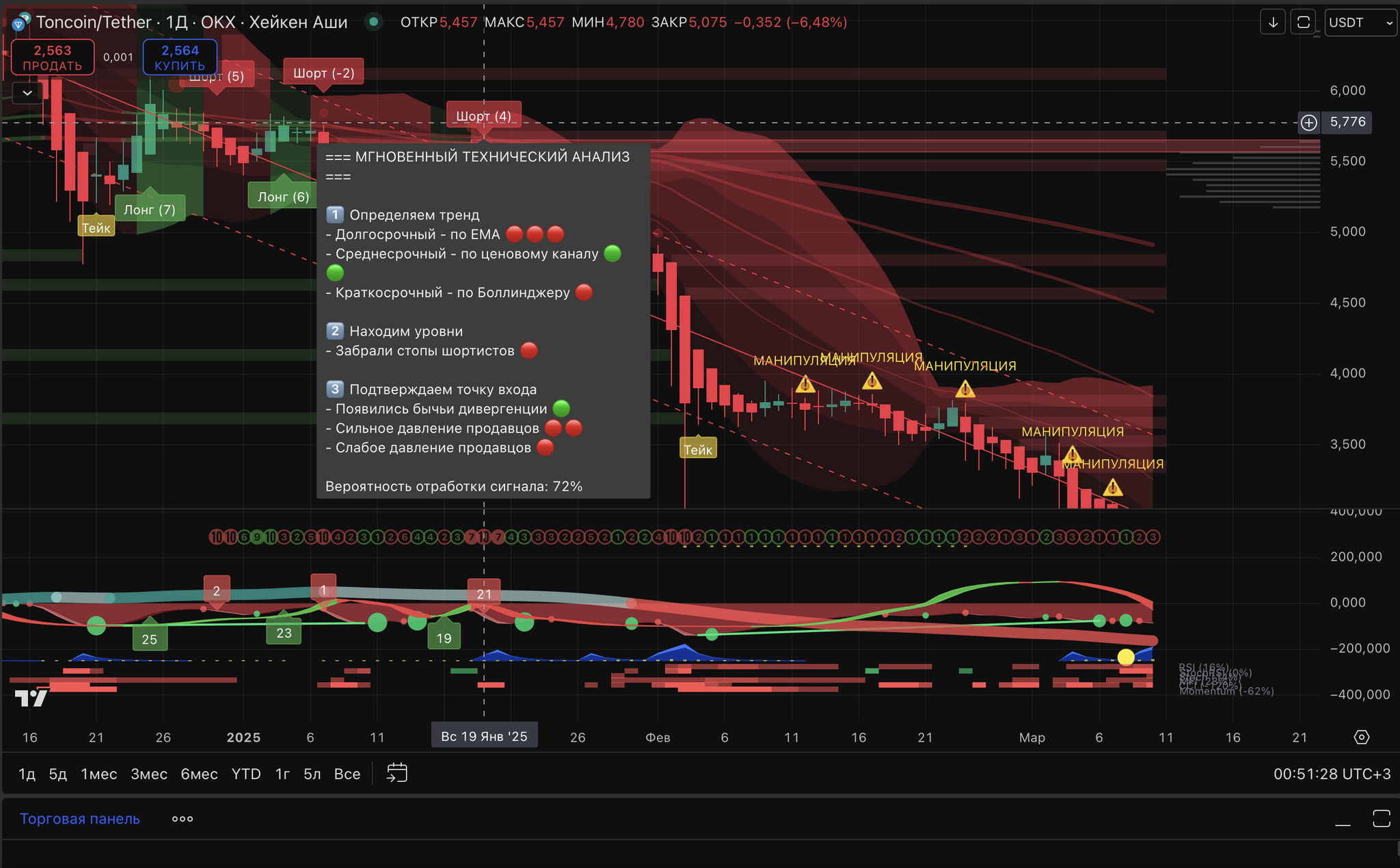
Task: Click the 2025 label on time axis
Action: click(243, 737)
